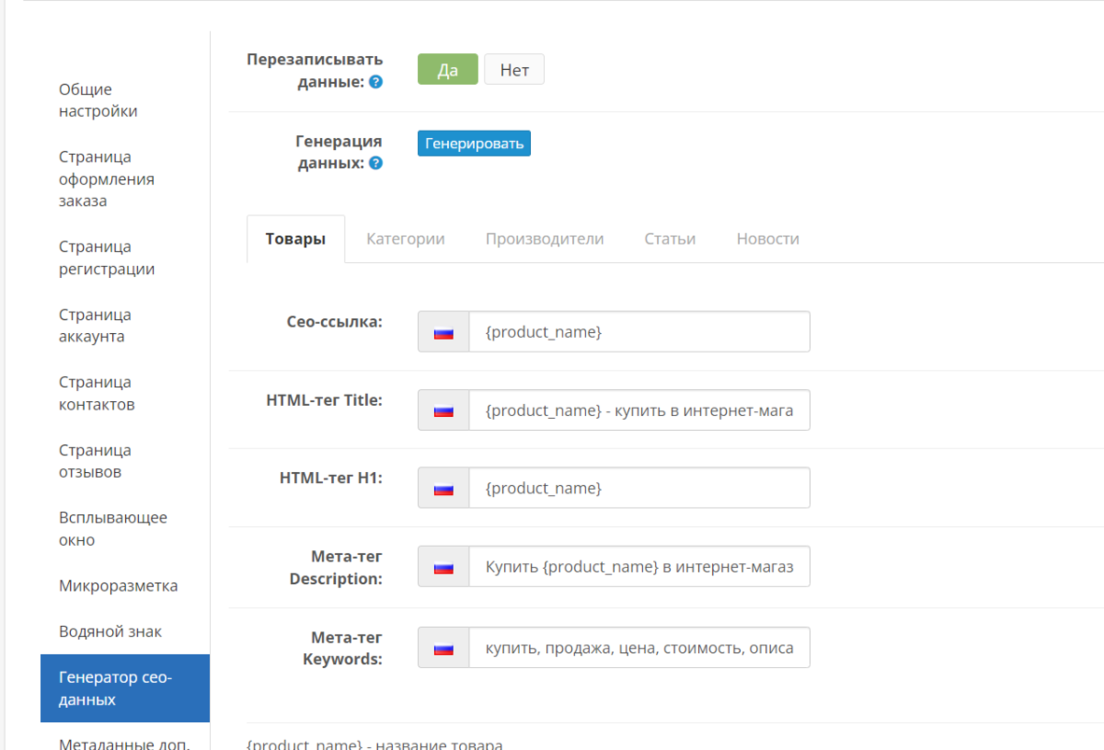Switch to the Категории tab
This screenshot has height=750, width=1104.
pyautogui.click(x=405, y=239)
